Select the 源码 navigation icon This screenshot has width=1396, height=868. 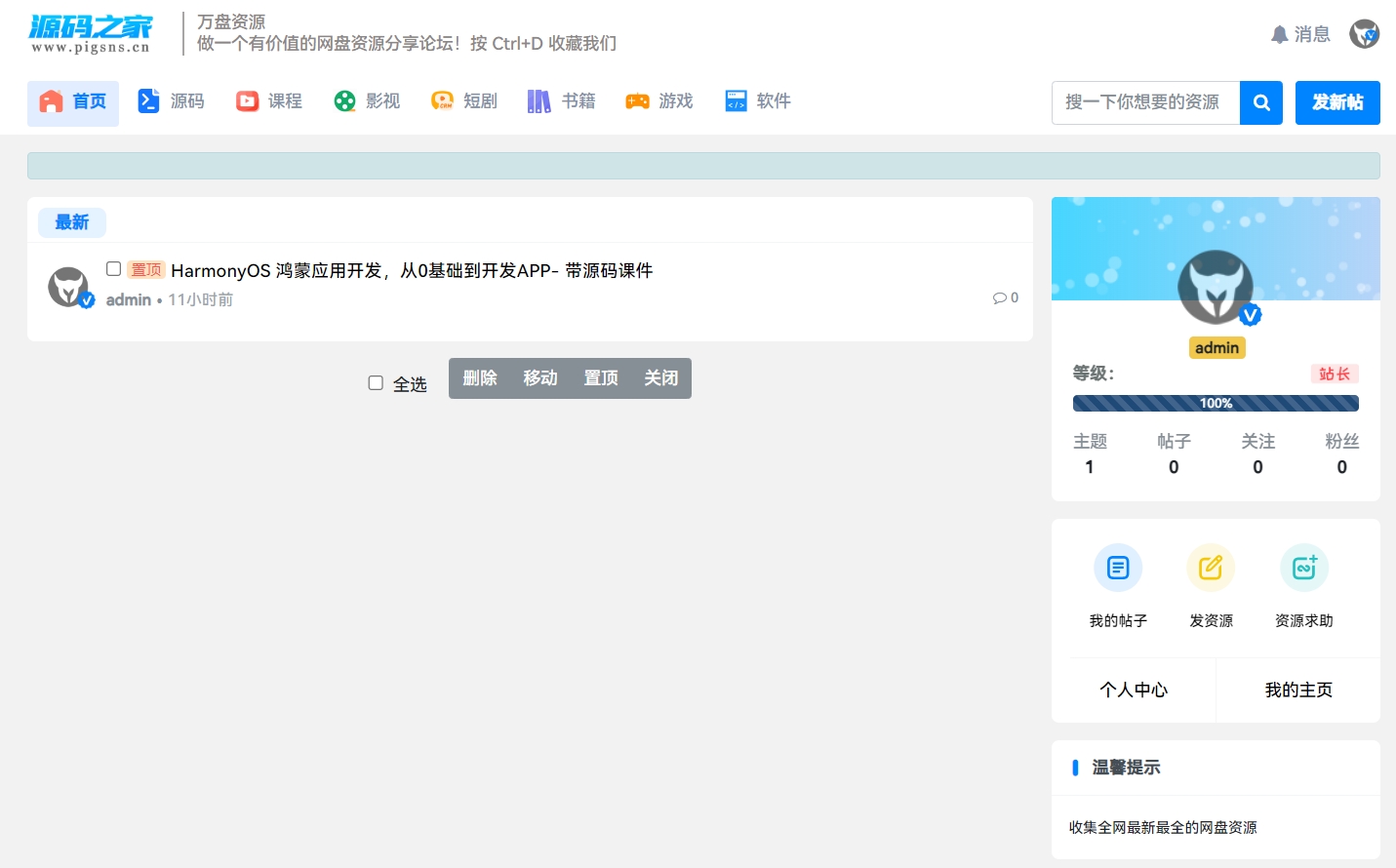149,99
